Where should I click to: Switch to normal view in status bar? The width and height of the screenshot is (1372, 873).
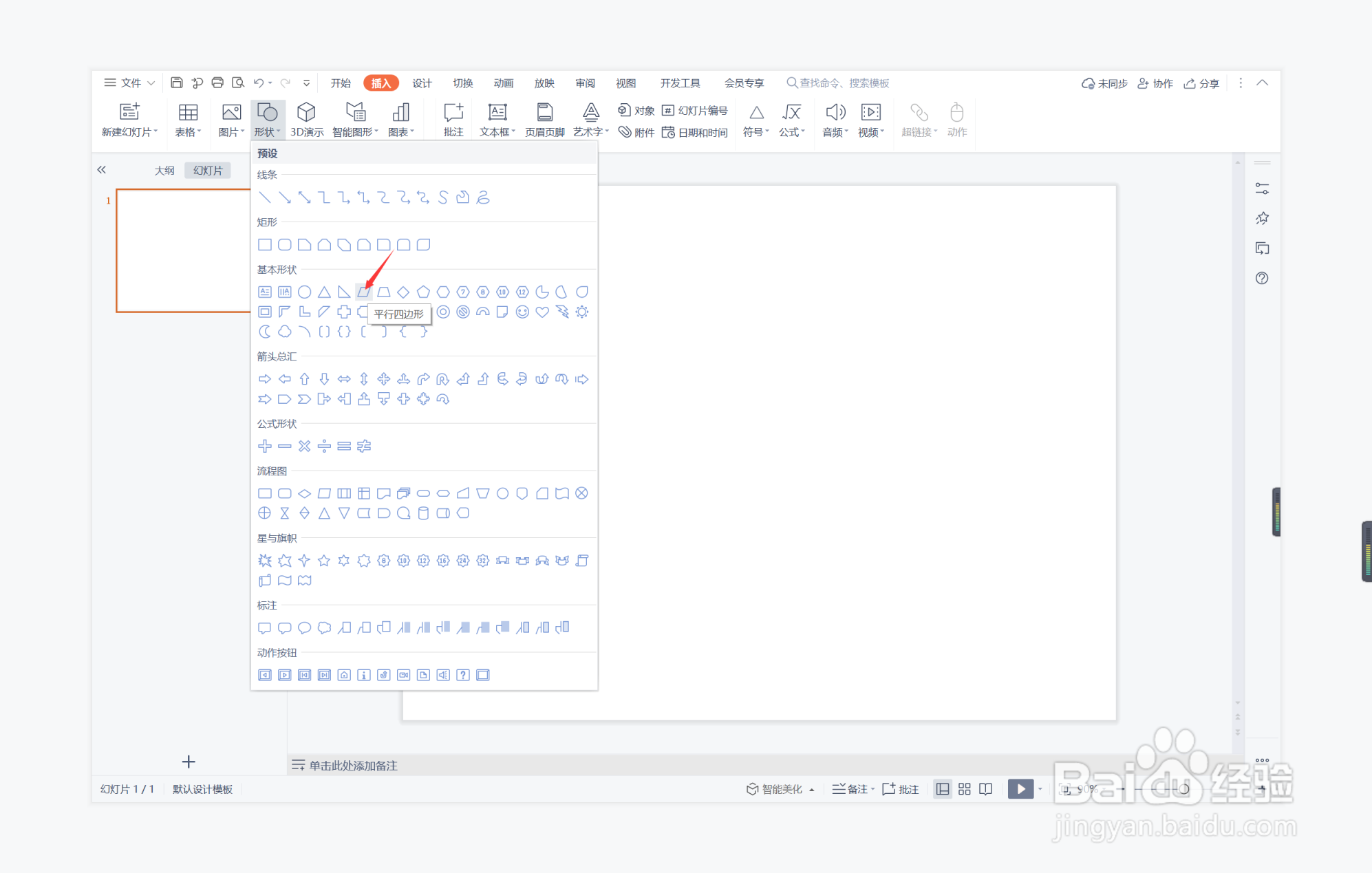[x=943, y=789]
